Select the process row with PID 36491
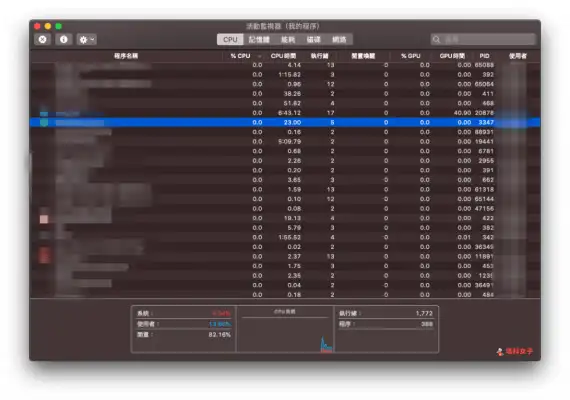This screenshot has width=570, height=400. point(285,285)
